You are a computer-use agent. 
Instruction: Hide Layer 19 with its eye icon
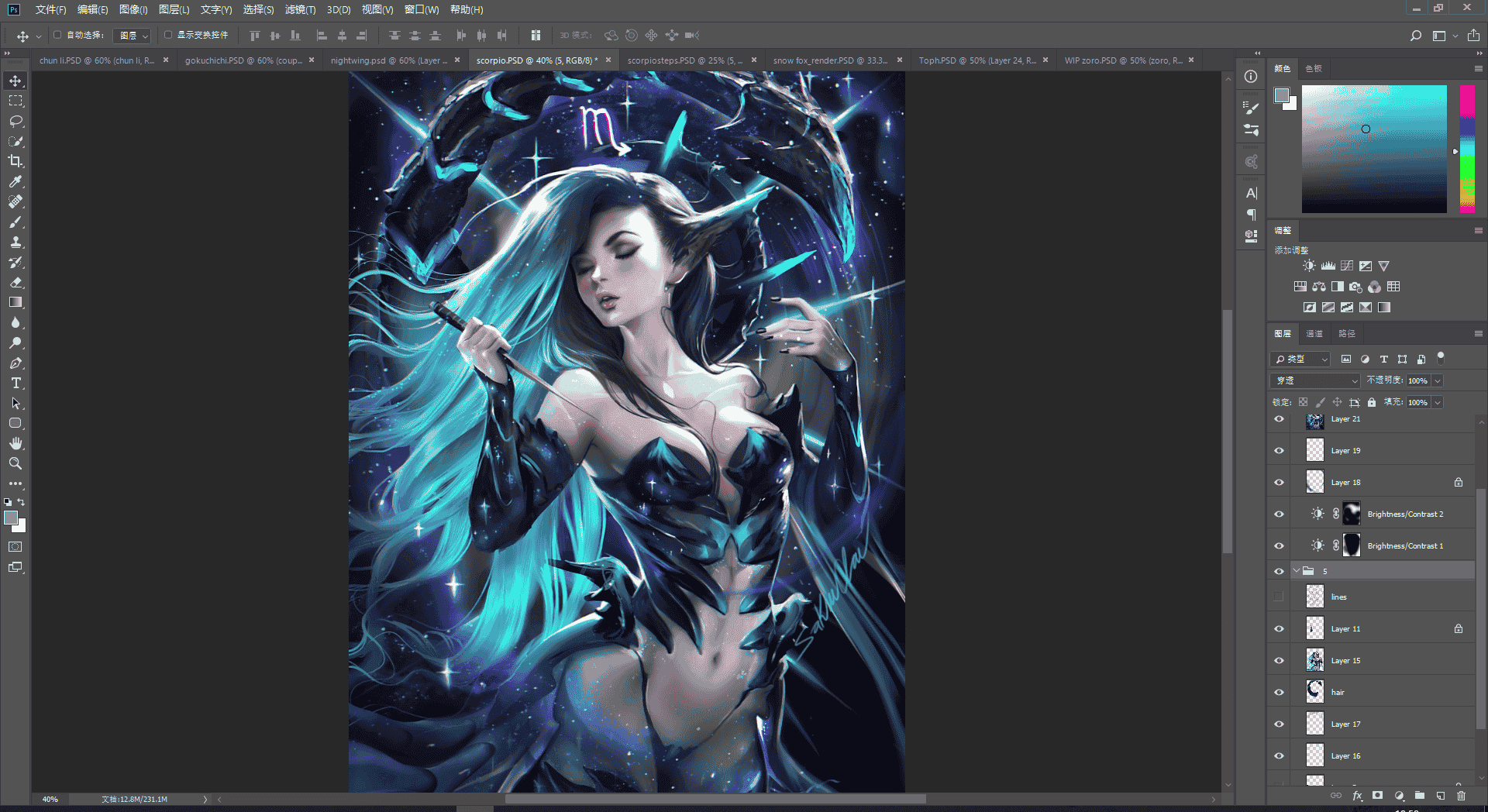click(x=1279, y=451)
